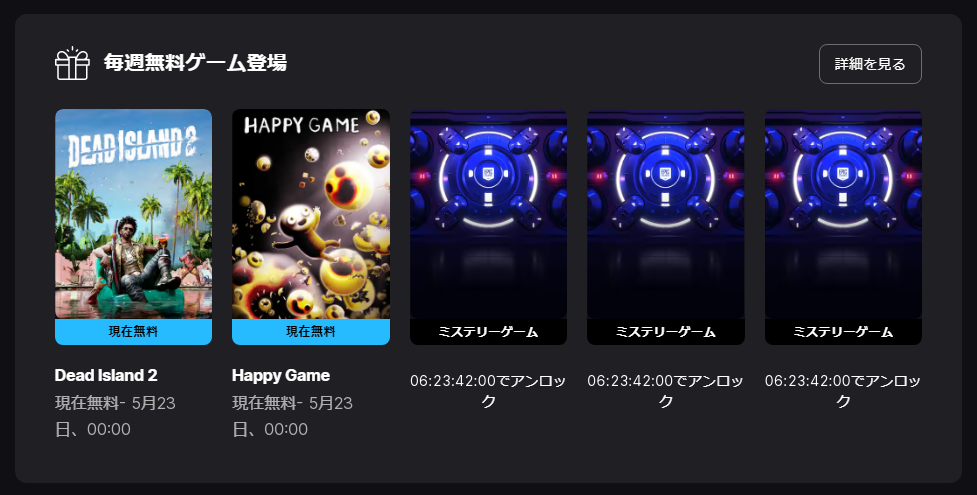Click the vault emblem on the middle mystery card
The height and width of the screenshot is (495, 977).
point(665,174)
